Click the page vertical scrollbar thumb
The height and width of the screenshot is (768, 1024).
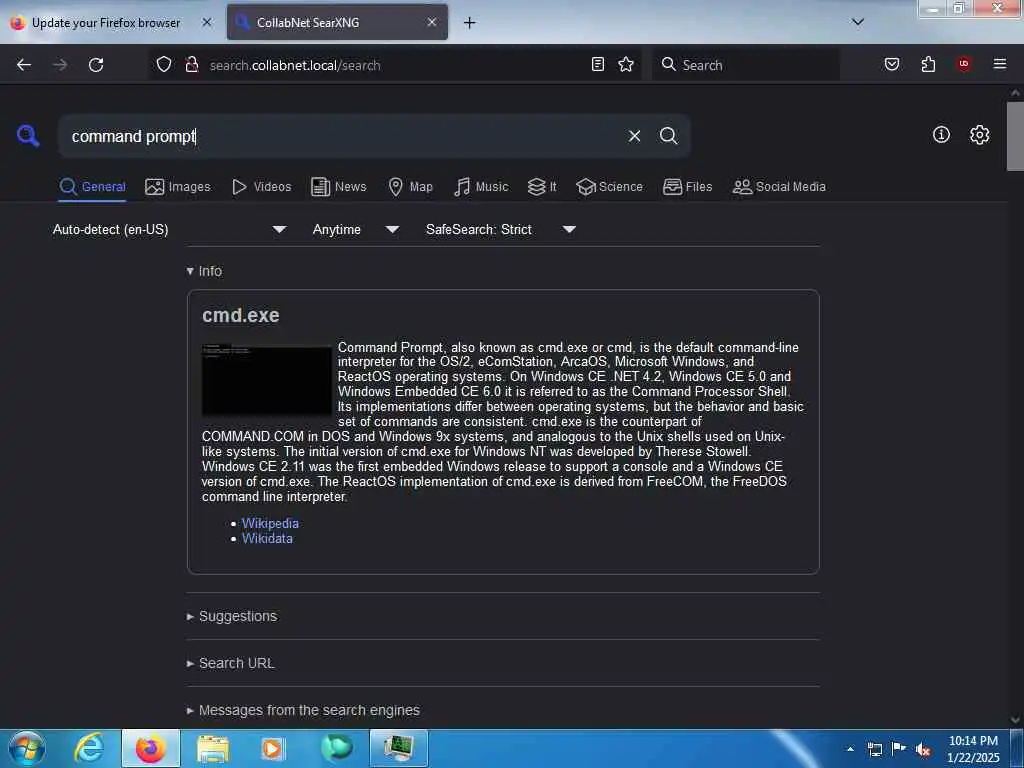pos(1015,136)
